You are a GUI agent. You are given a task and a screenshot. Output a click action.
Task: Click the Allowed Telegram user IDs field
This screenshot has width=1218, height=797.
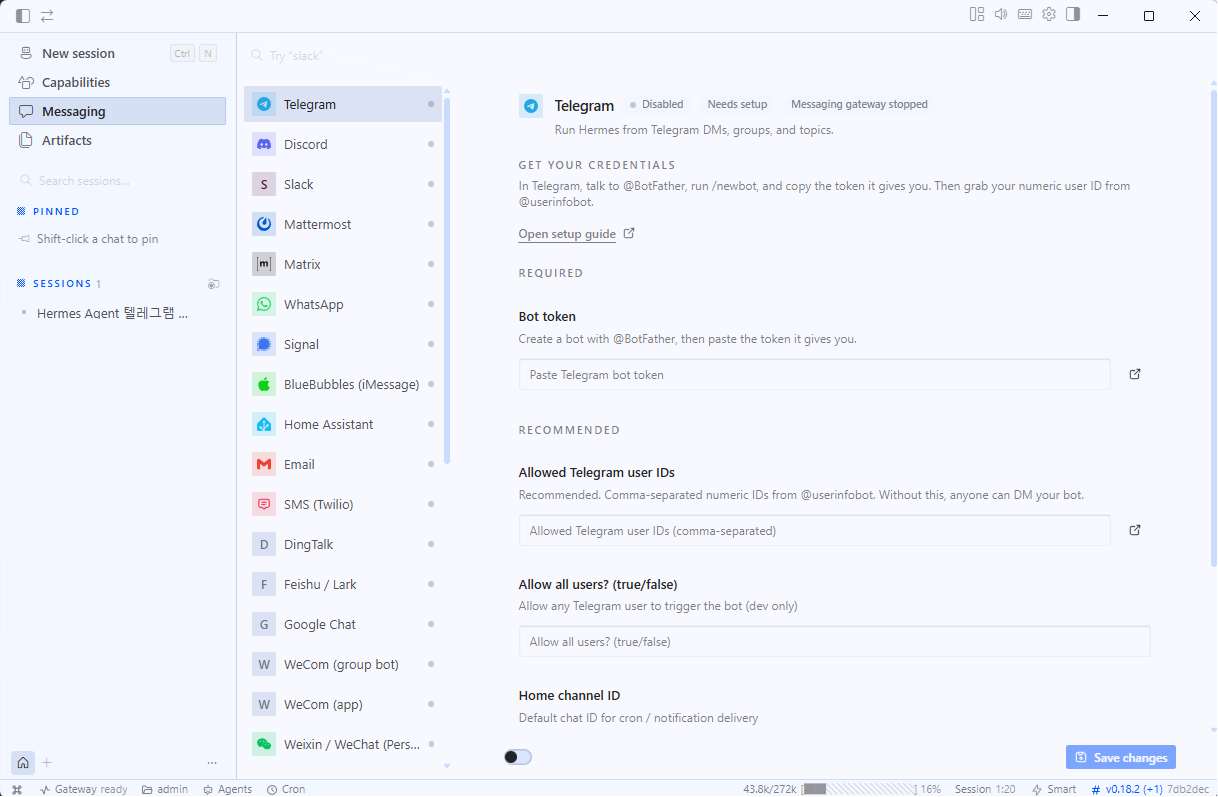(814, 531)
